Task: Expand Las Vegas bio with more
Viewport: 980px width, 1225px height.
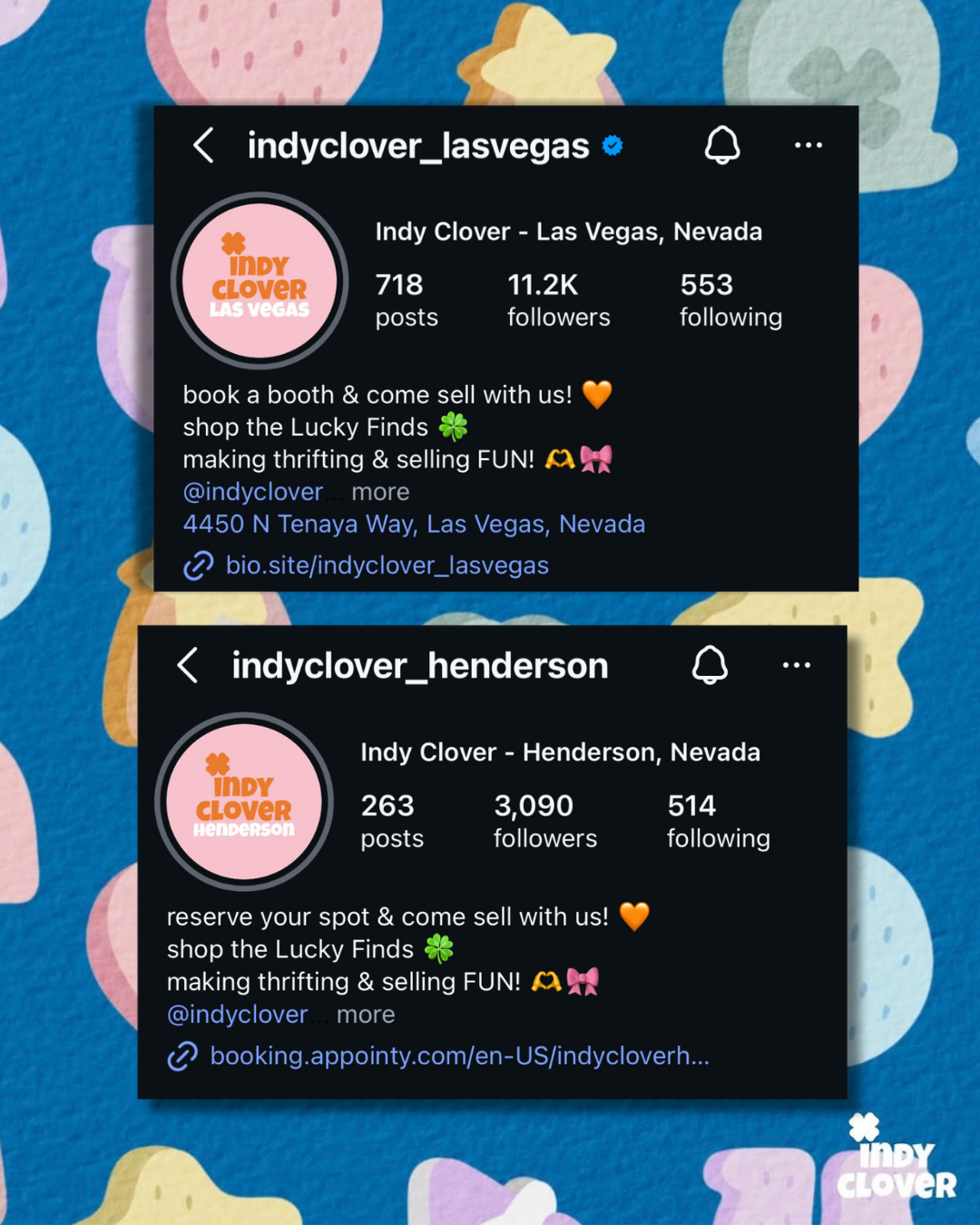Action: tap(380, 492)
